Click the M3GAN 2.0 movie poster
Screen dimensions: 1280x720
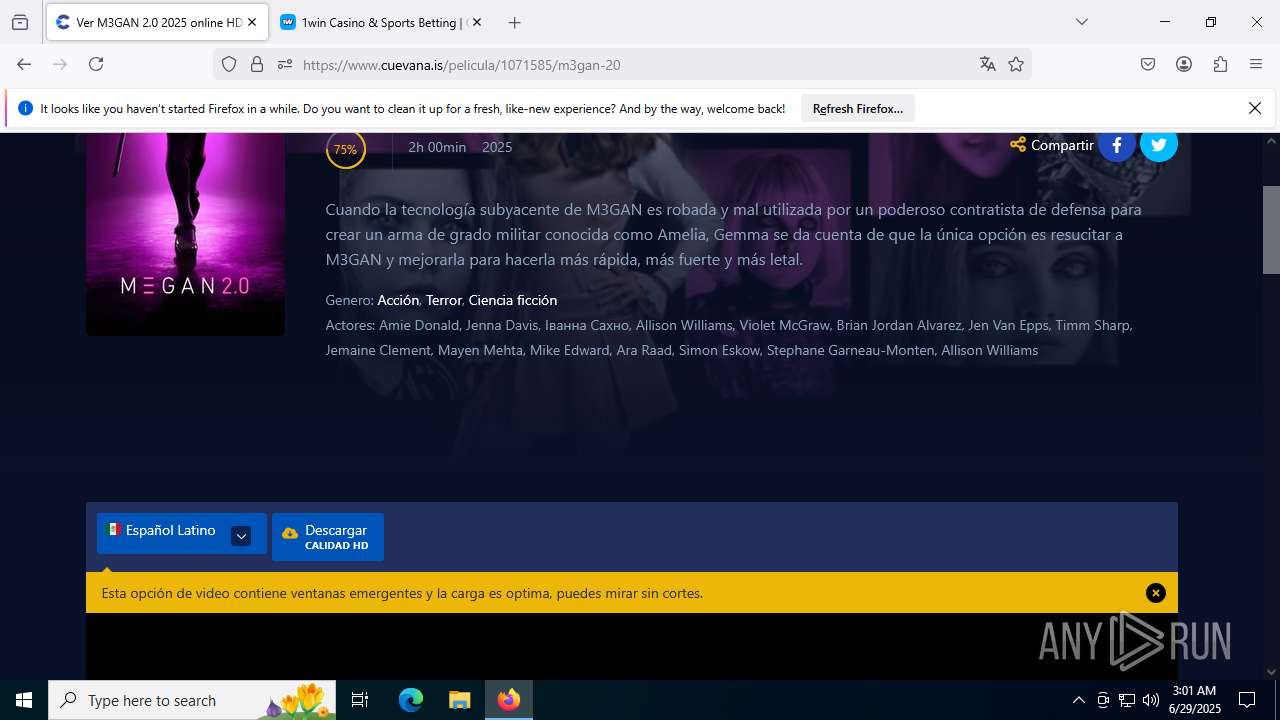pos(185,234)
